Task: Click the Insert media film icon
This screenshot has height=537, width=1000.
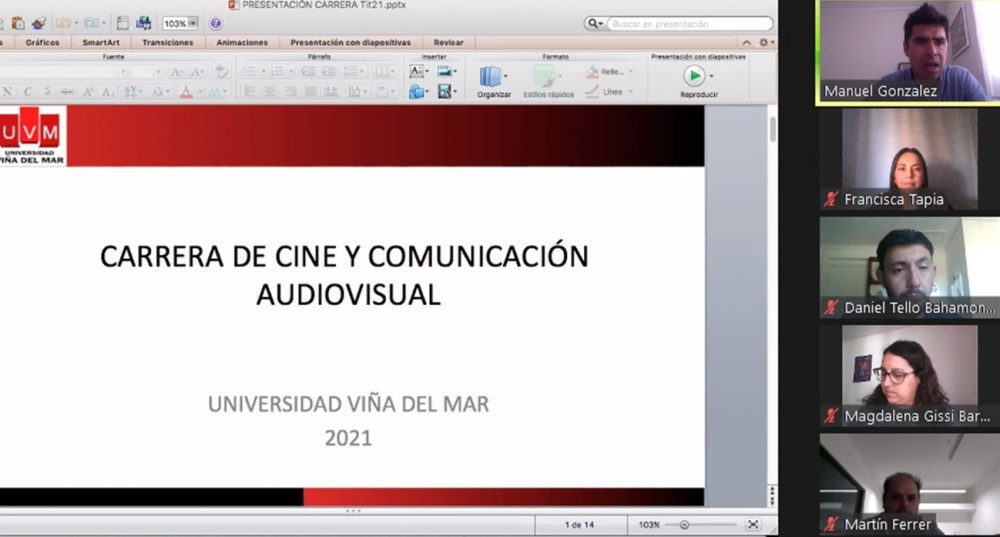Action: 445,91
